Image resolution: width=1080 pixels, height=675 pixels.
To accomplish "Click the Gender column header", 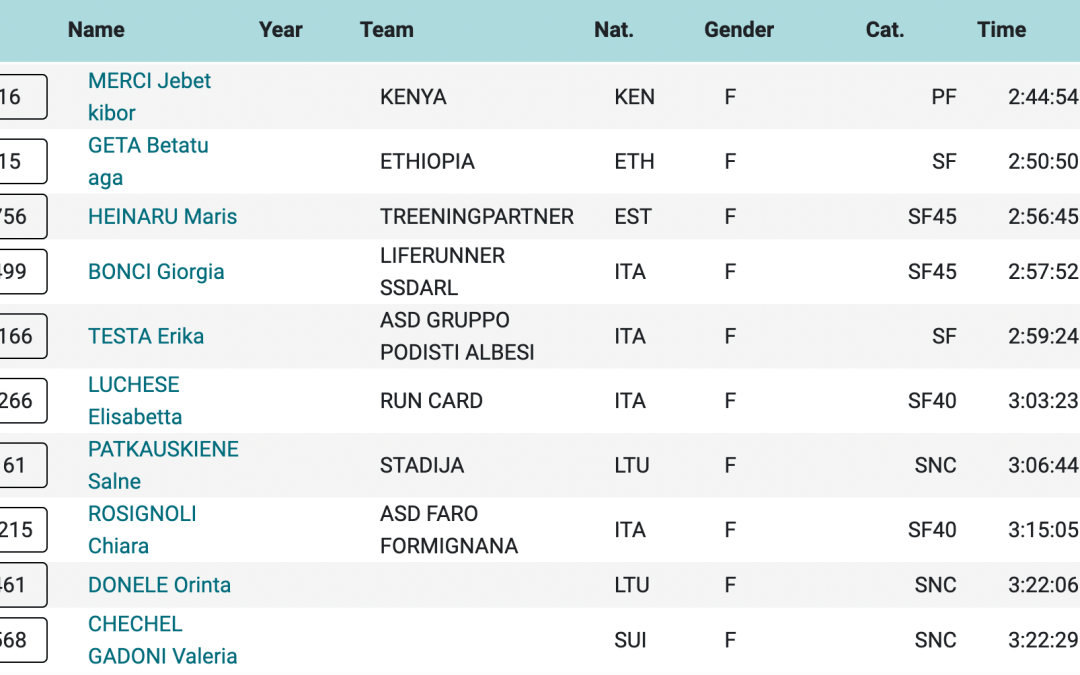I will pyautogui.click(x=739, y=30).
